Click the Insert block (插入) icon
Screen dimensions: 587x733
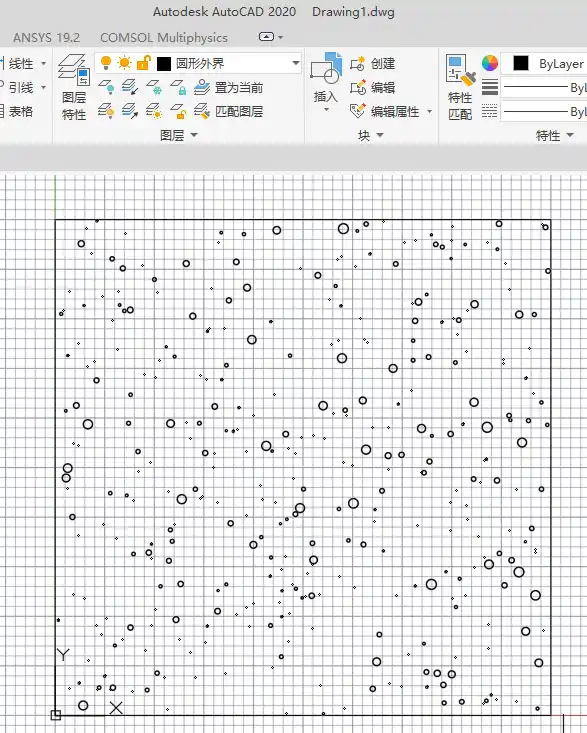point(326,68)
